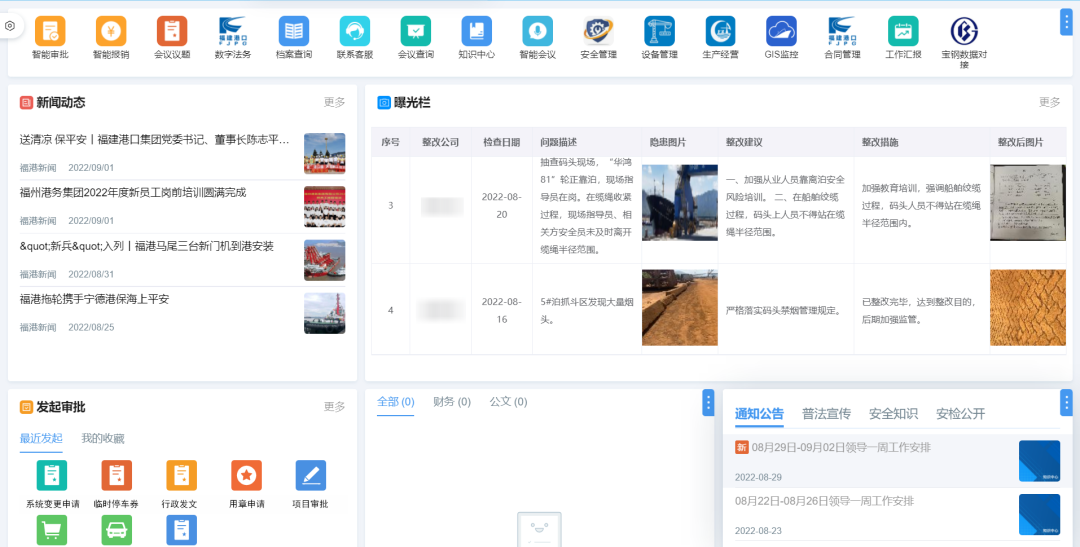The image size is (1080, 547).
Task: Open the 通知公告 panel more-options menu
Action: coord(1066,402)
